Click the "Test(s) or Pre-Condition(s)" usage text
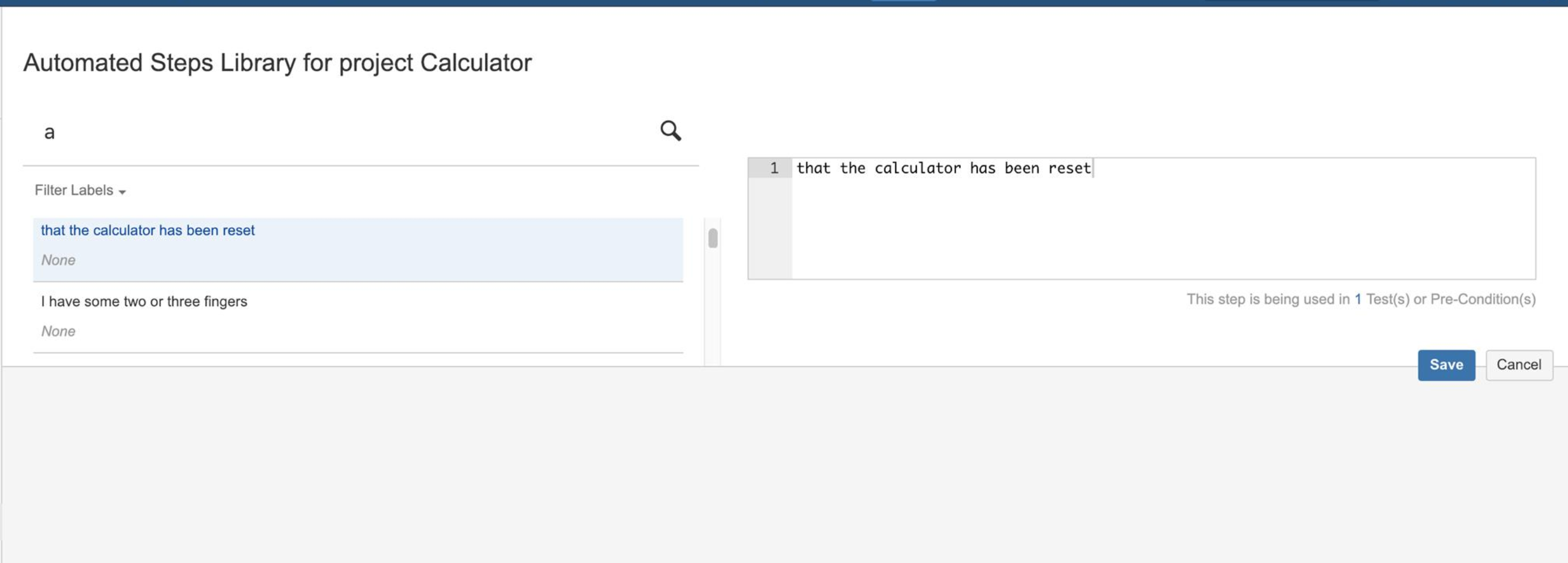This screenshot has height=563, width=1568. click(x=1450, y=300)
